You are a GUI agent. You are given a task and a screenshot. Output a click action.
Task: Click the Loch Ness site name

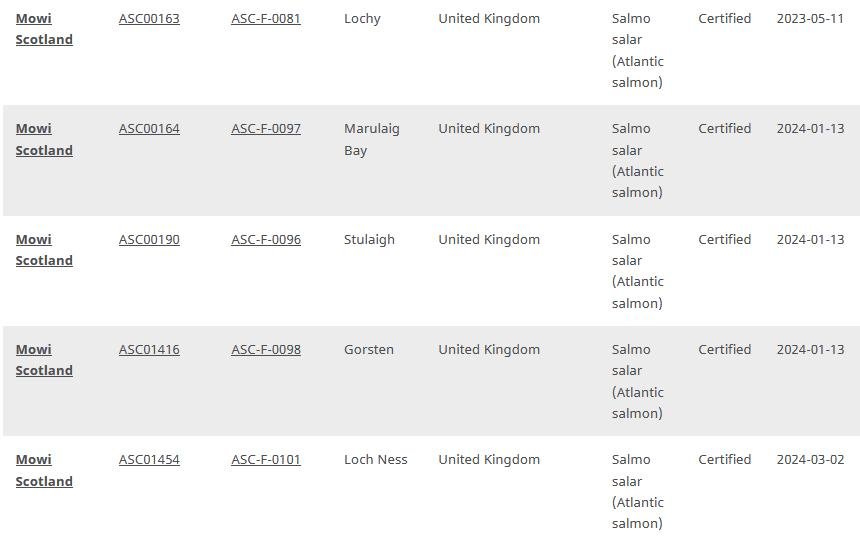[x=375, y=459]
